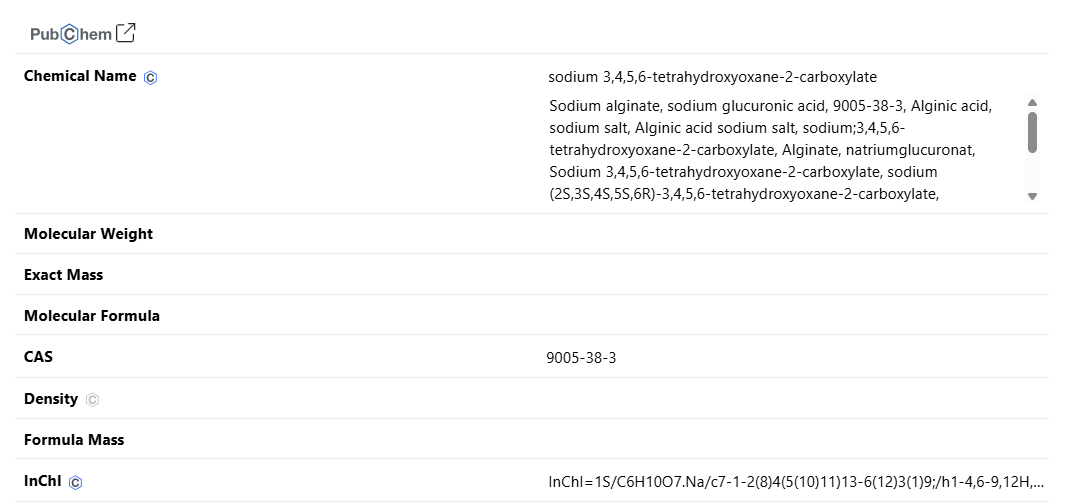Select the Formula Mass row label
This screenshot has width=1077, height=503.
click(74, 440)
